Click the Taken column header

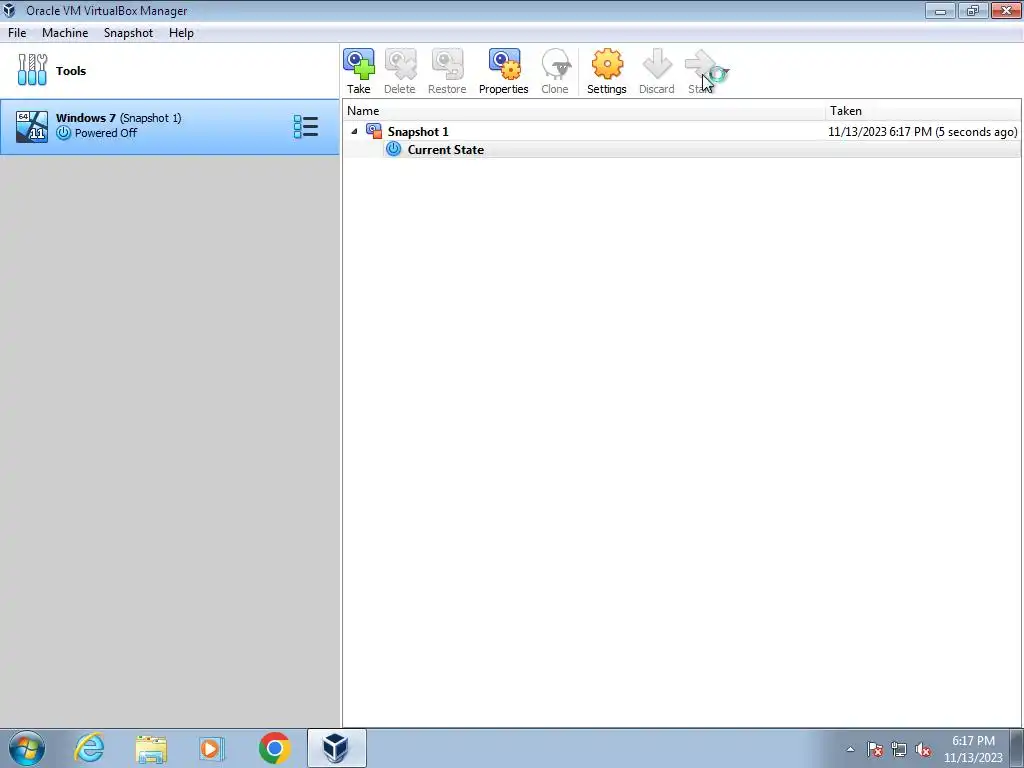click(923, 111)
